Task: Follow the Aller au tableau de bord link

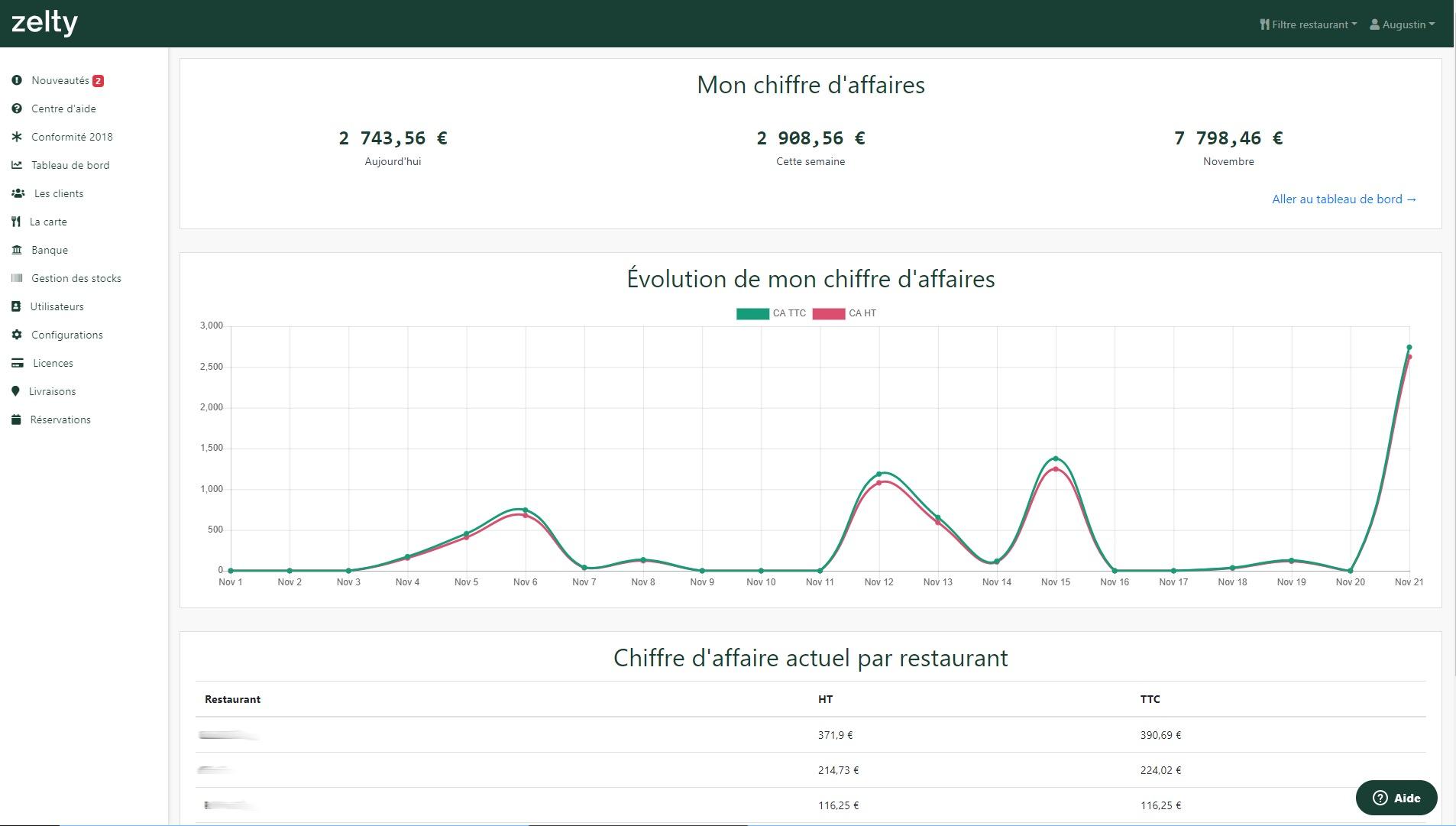Action: [1344, 199]
